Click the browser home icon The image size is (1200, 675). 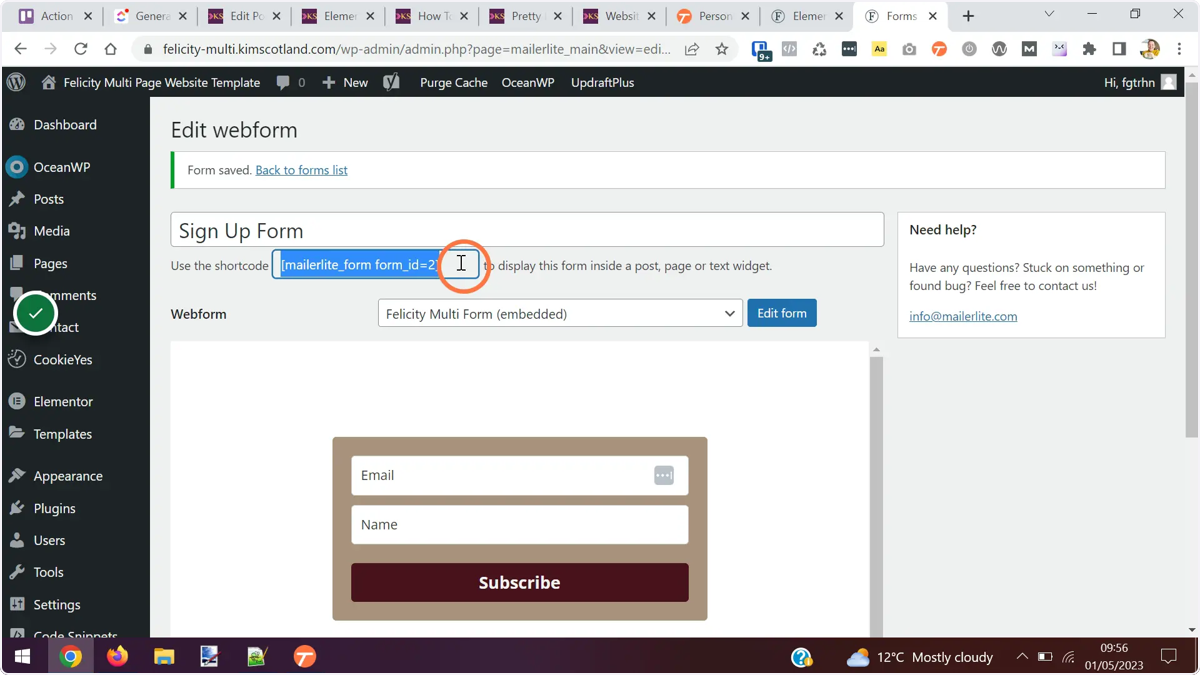(x=111, y=49)
